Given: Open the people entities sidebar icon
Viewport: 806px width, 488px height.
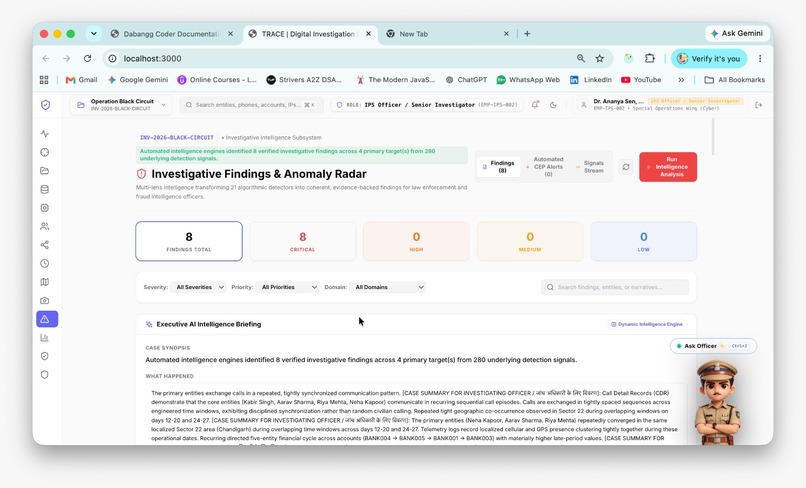Looking at the screenshot, I should [45, 226].
